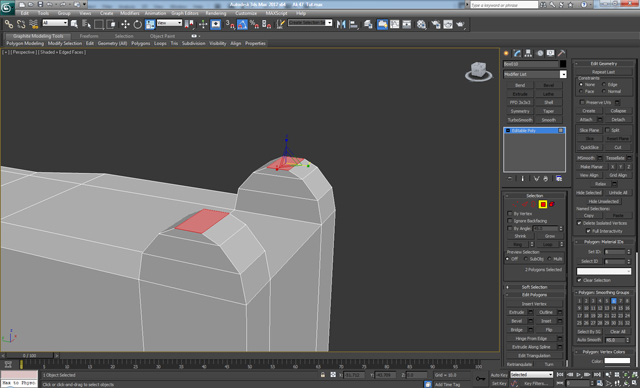Viewport: 640px width, 388px height.
Task: Enable the By Angle checkbox
Action: (510, 228)
